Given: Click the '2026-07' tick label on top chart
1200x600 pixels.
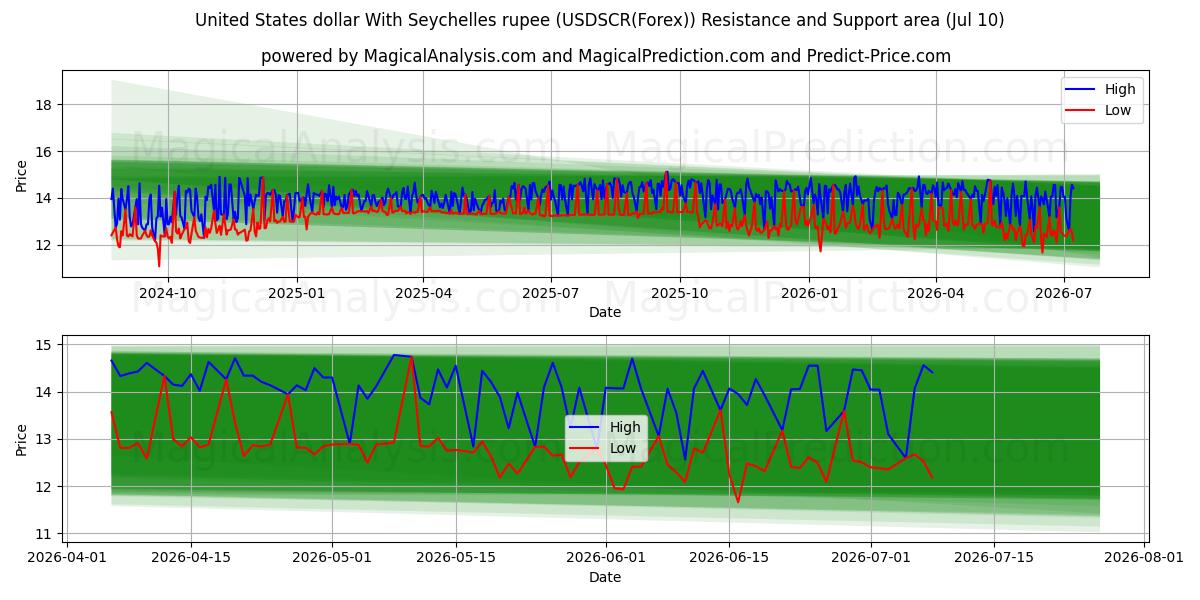Looking at the screenshot, I should point(1063,294).
